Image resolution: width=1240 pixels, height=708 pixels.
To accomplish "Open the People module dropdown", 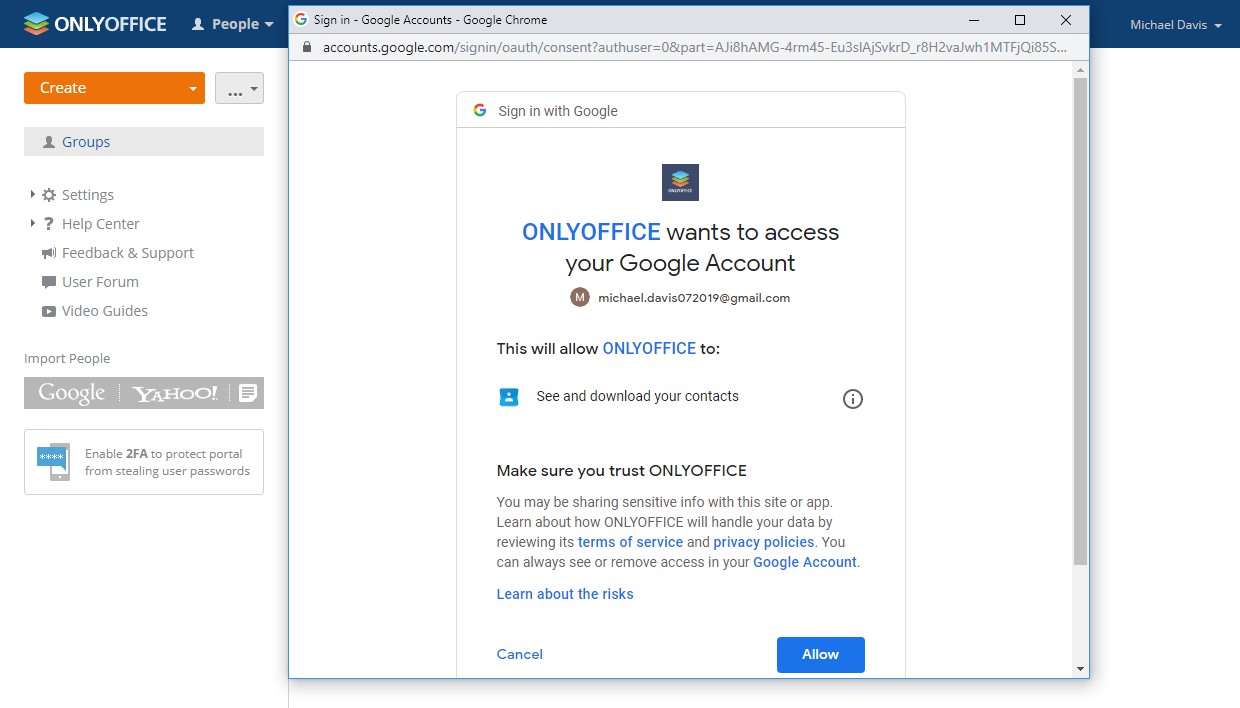I will tap(232, 24).
